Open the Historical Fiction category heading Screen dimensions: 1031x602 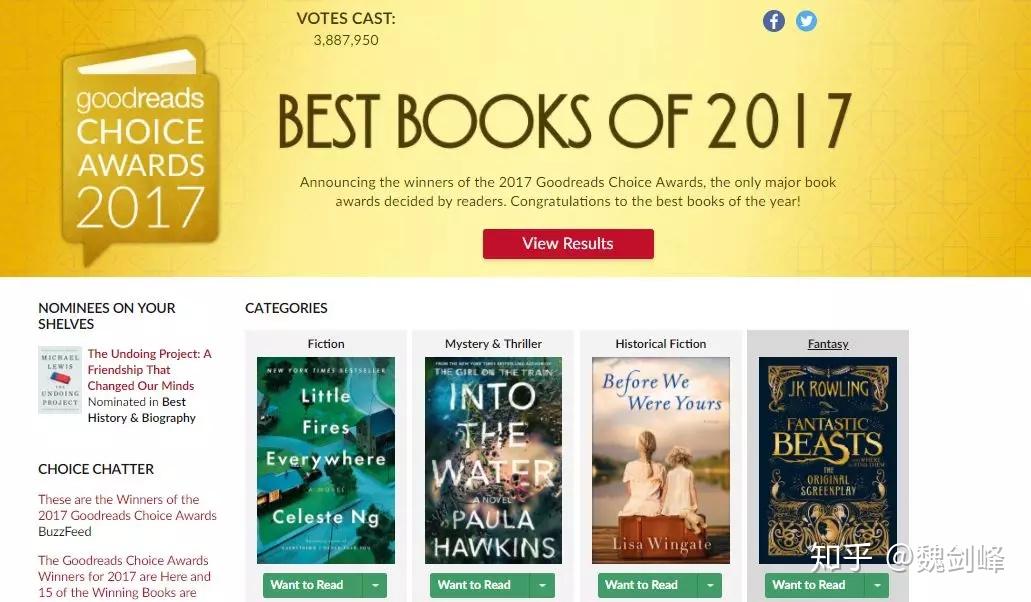(x=661, y=344)
